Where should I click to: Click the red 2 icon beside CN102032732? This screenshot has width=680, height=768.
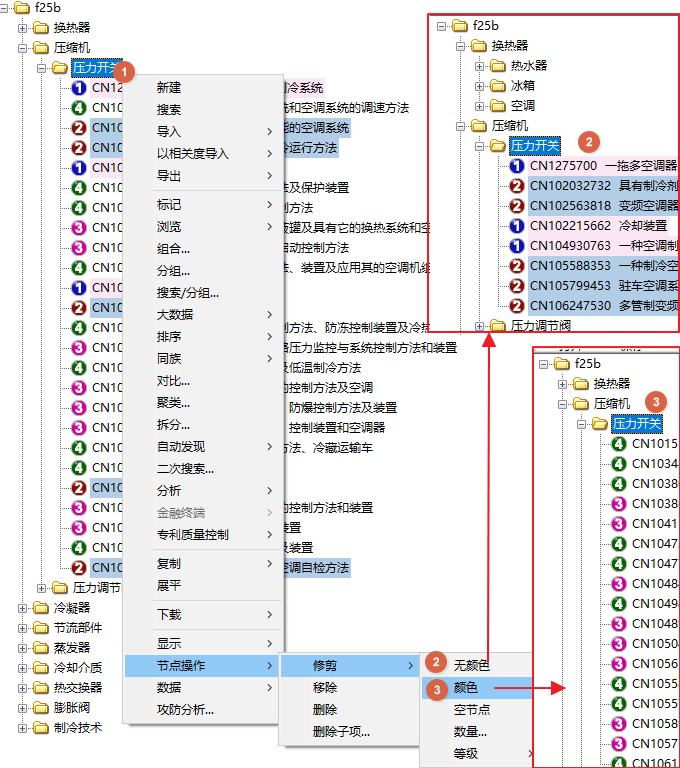[x=517, y=186]
